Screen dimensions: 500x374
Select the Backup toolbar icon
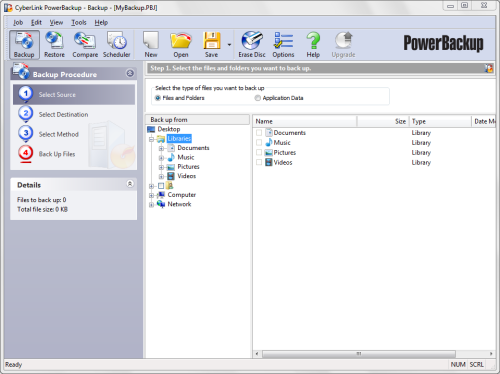[24, 45]
